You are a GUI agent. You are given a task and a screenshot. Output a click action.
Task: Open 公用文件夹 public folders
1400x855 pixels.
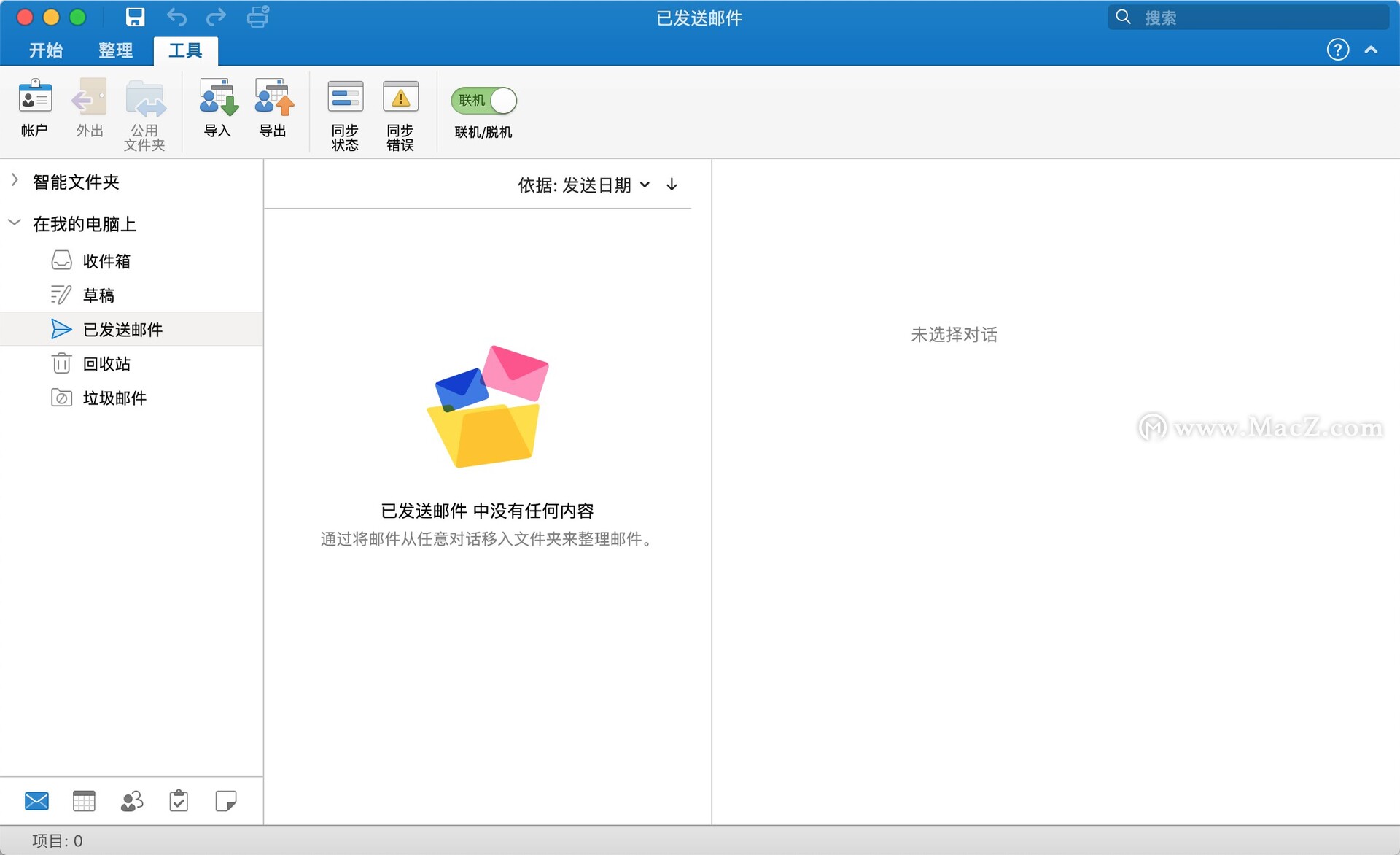[144, 115]
